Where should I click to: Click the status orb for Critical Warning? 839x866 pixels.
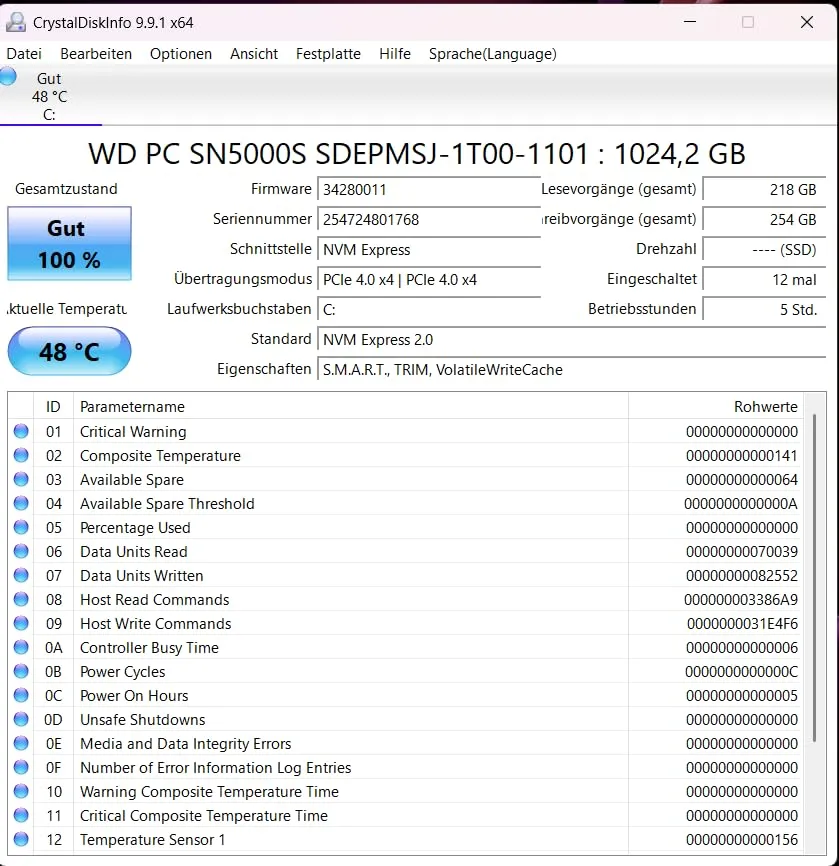(21, 431)
